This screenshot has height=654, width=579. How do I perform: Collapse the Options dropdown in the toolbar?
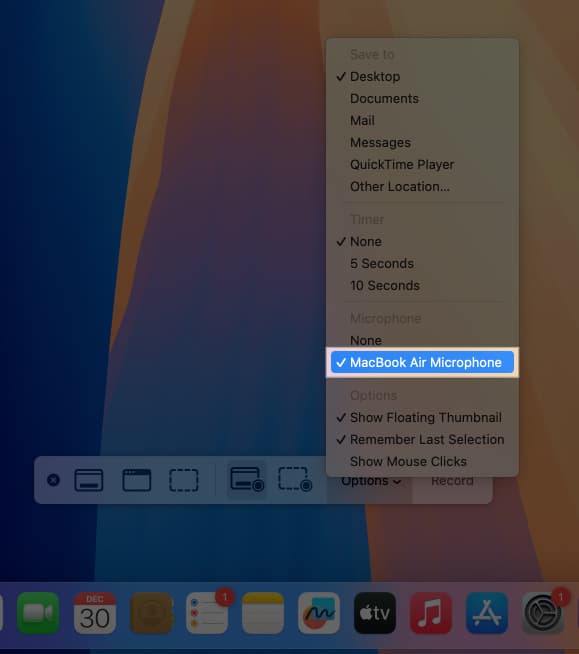tap(371, 481)
